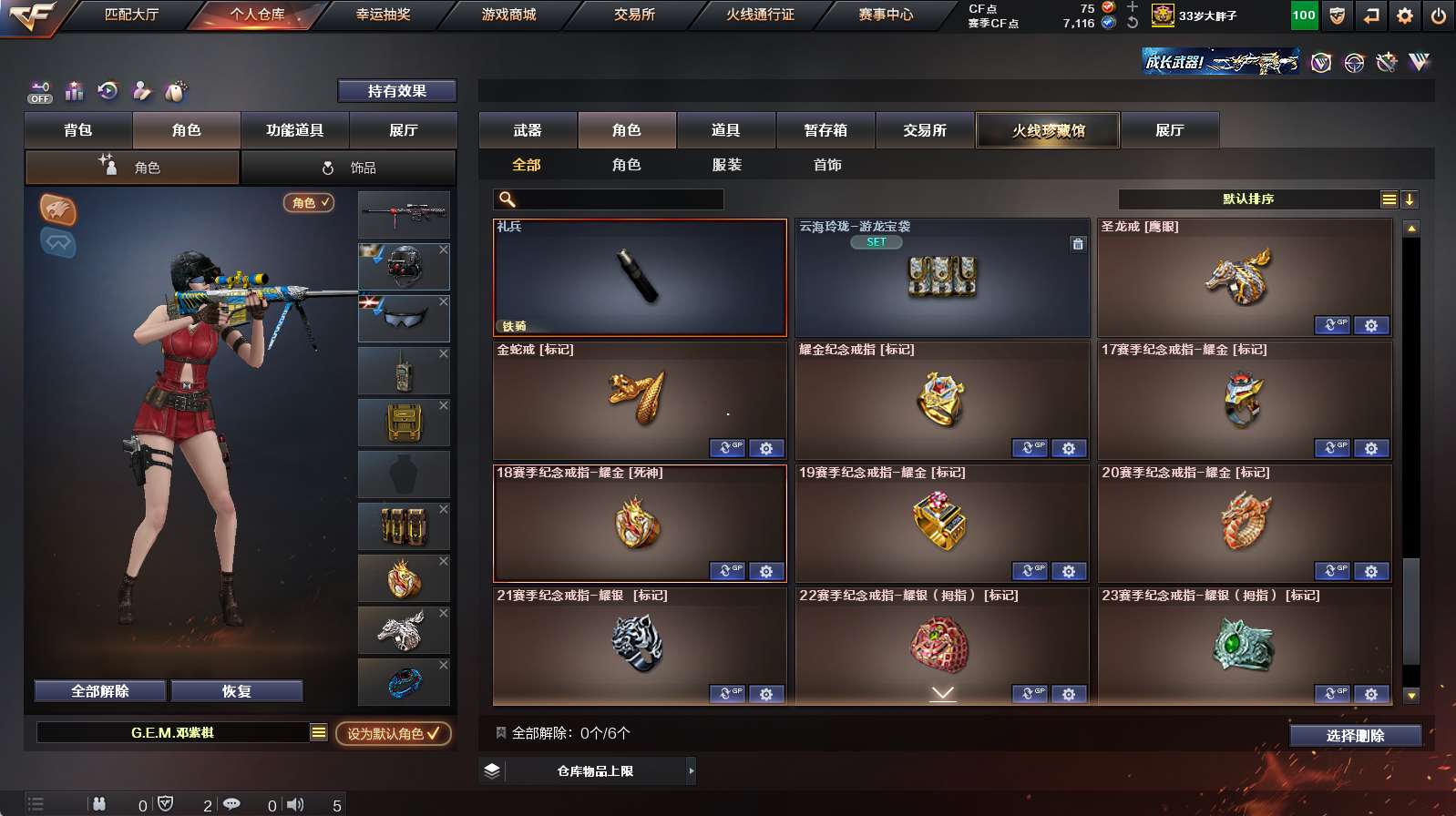
Task: Toggle the 角色 check pill
Action: click(x=309, y=203)
